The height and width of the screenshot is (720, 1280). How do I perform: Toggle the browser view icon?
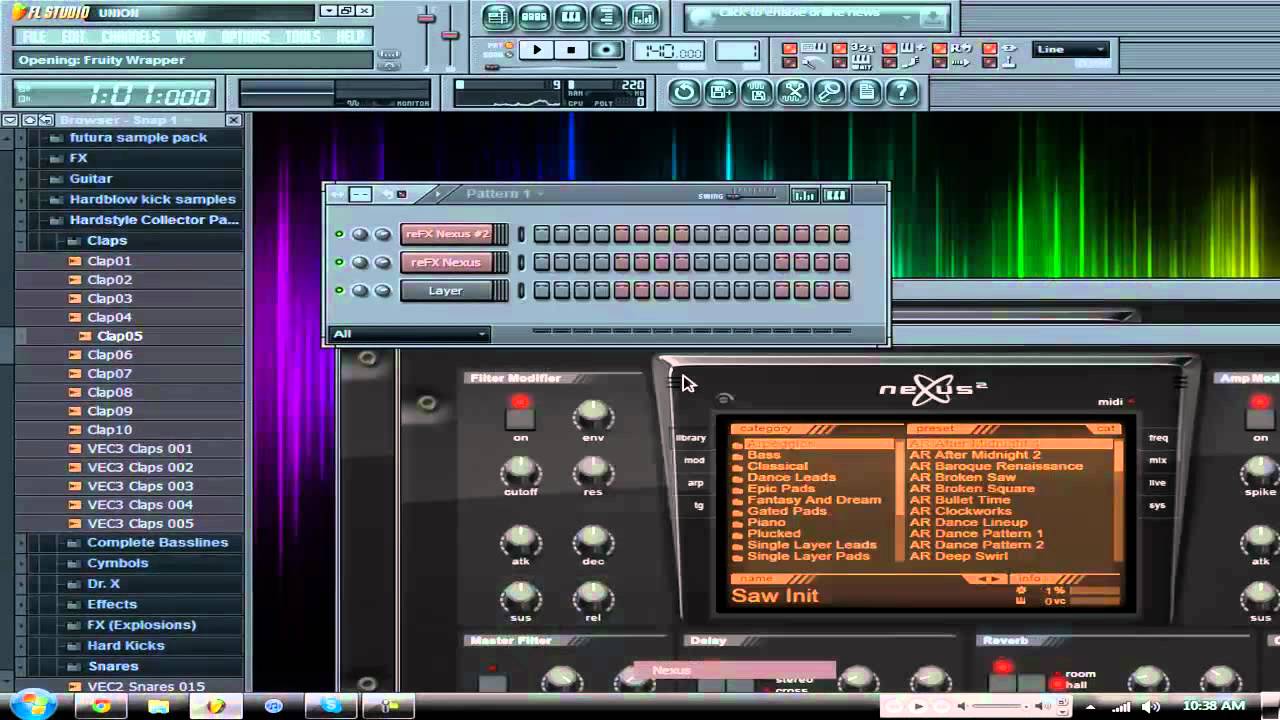606,17
